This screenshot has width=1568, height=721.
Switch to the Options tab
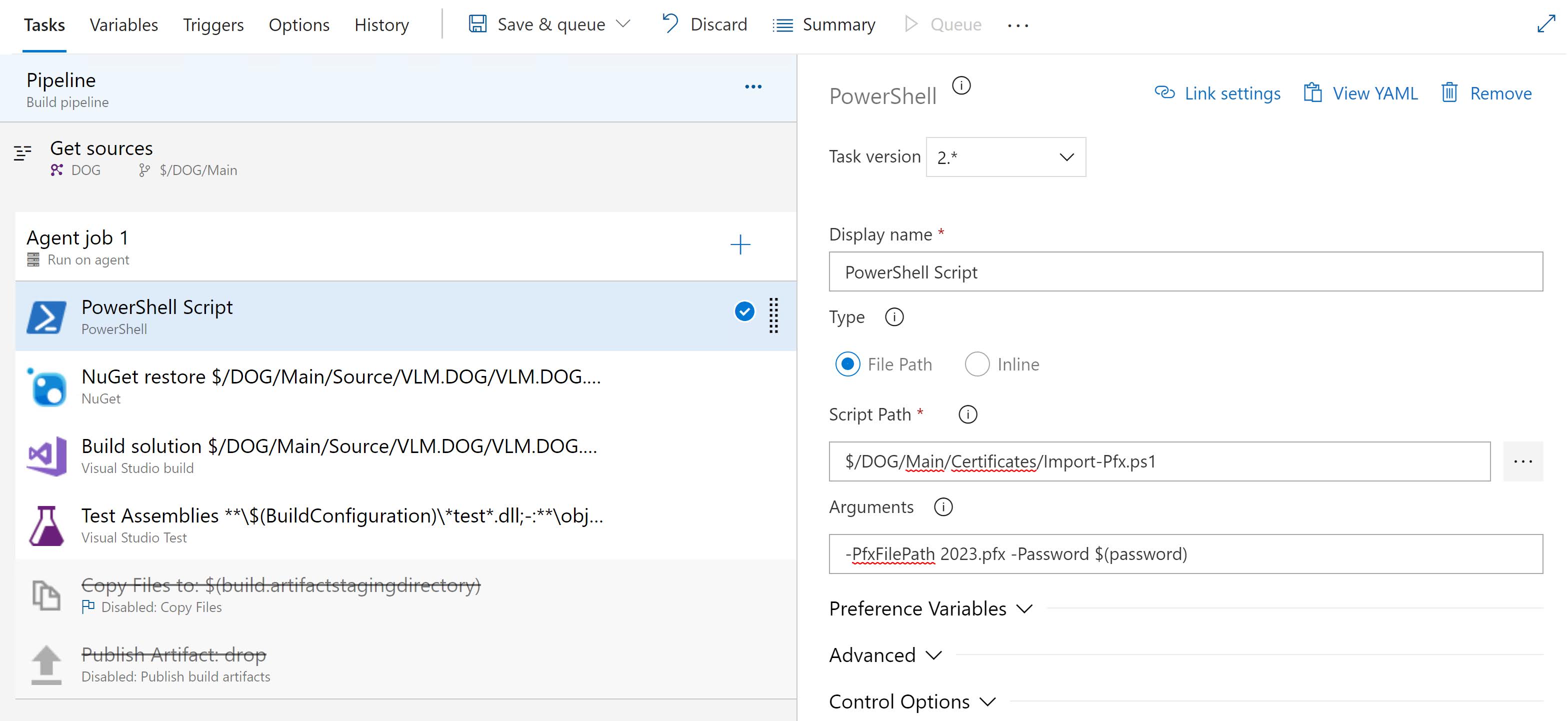pyautogui.click(x=299, y=25)
